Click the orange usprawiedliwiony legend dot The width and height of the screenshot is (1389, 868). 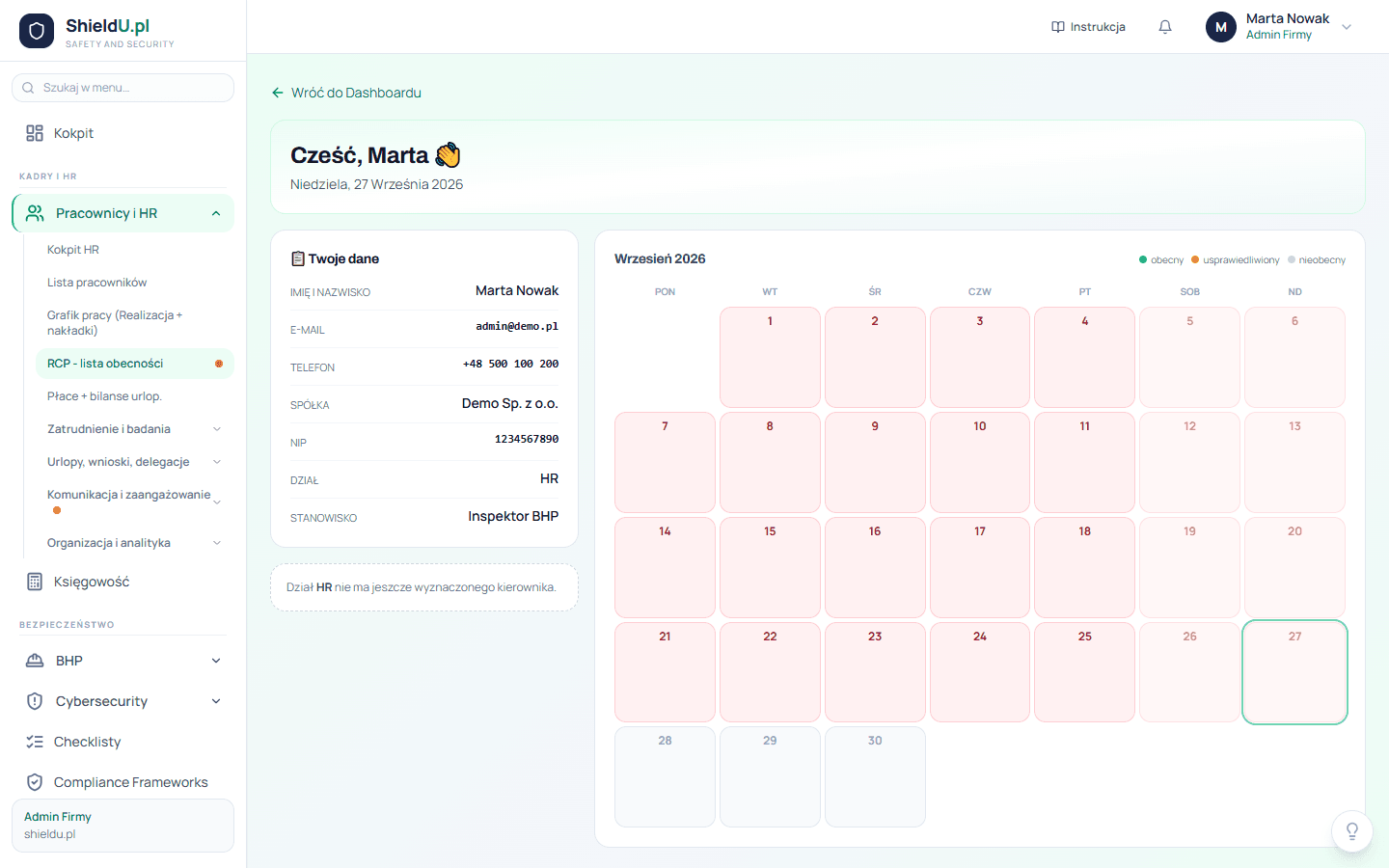(x=1195, y=259)
